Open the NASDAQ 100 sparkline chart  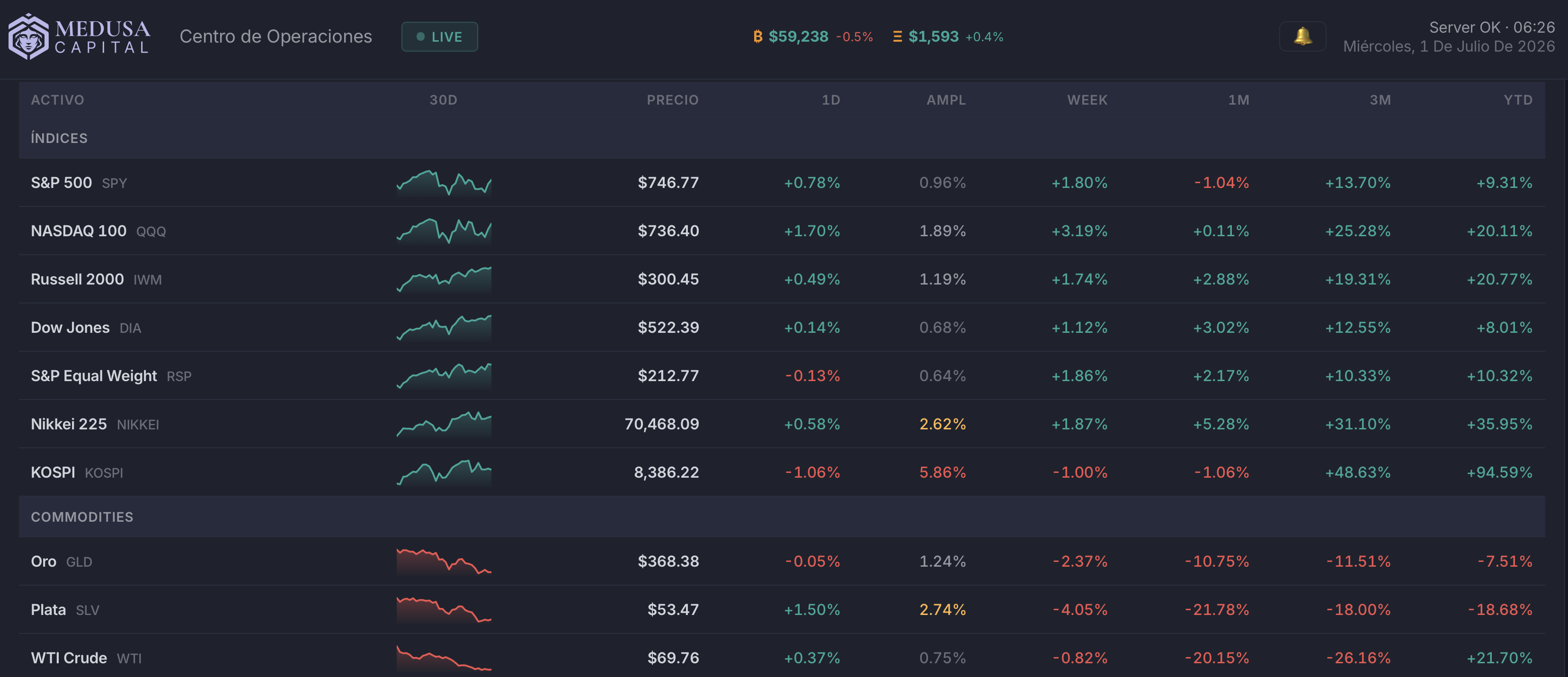pyautogui.click(x=444, y=231)
